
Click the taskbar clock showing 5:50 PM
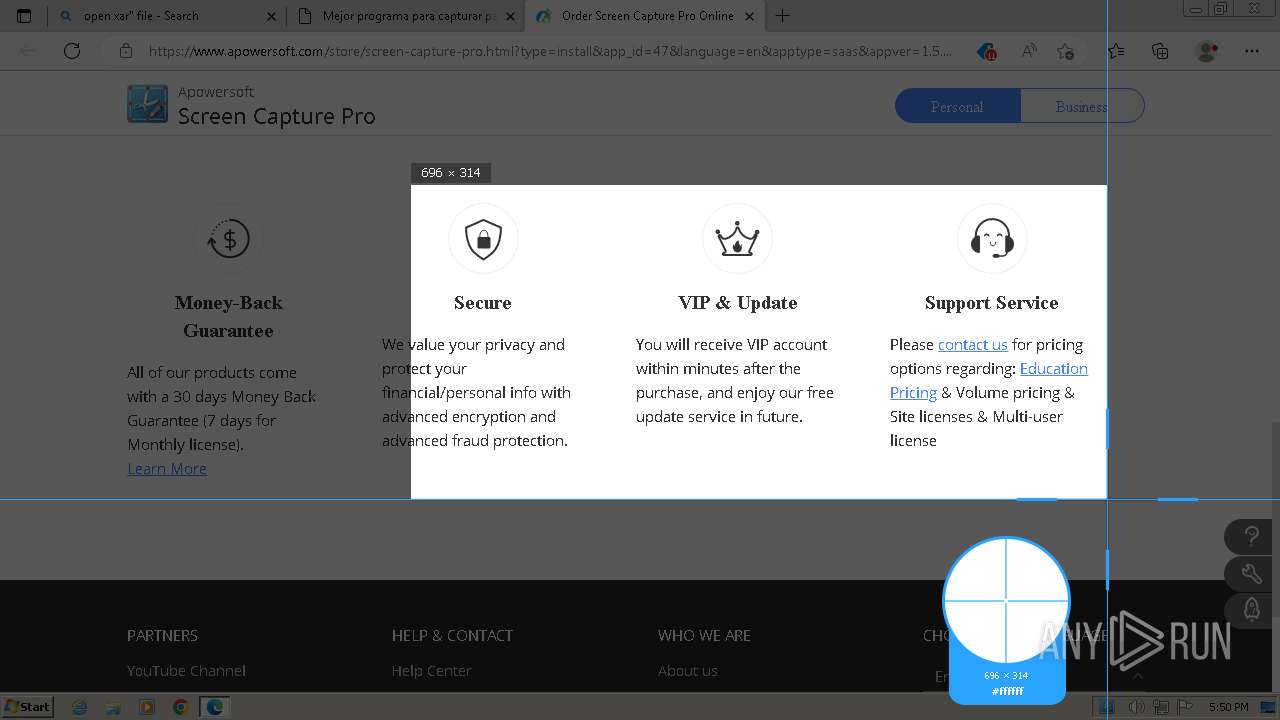coord(1228,707)
